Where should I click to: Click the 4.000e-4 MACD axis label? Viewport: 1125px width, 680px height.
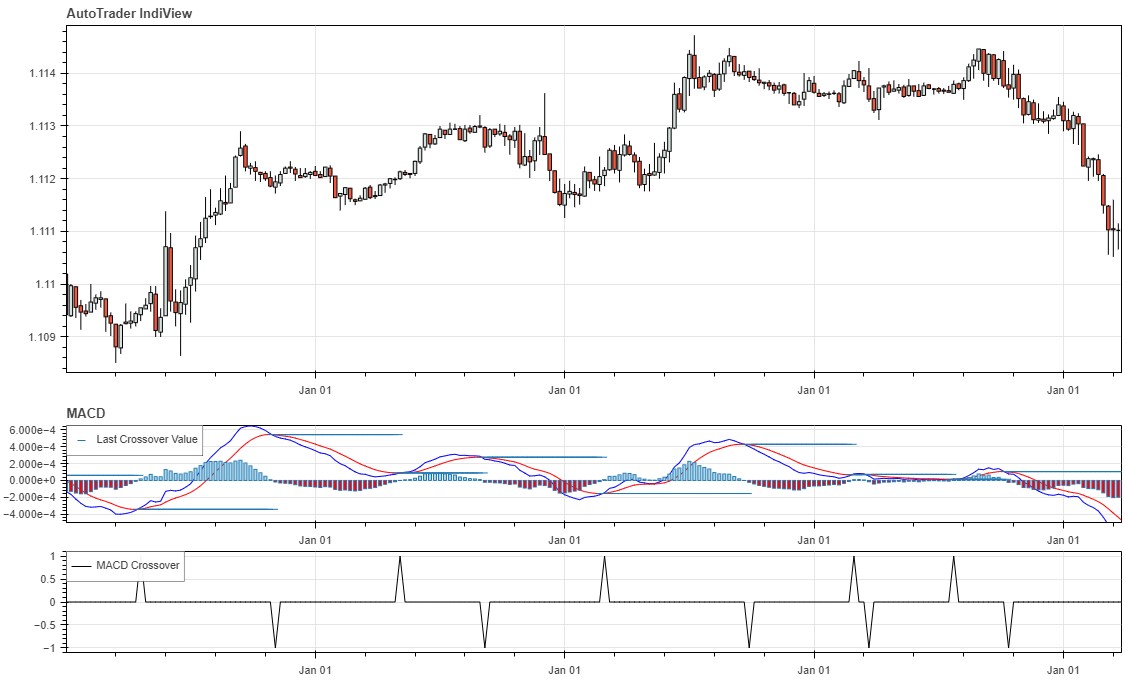pos(32,447)
